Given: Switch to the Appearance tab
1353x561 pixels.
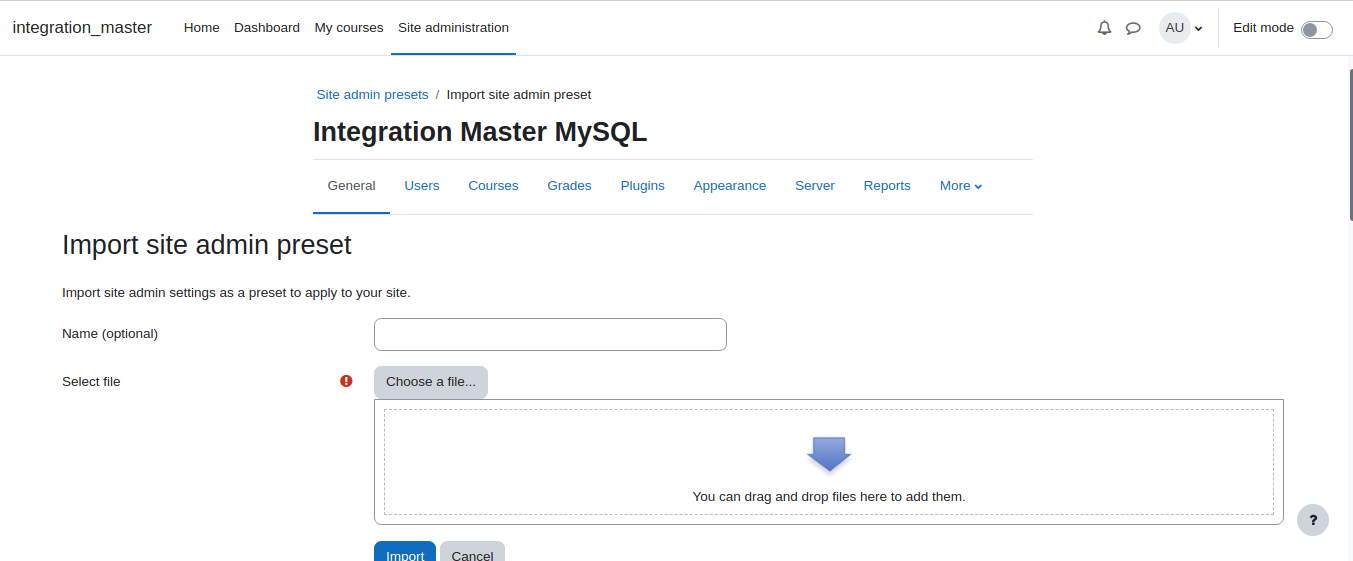Looking at the screenshot, I should [x=730, y=186].
